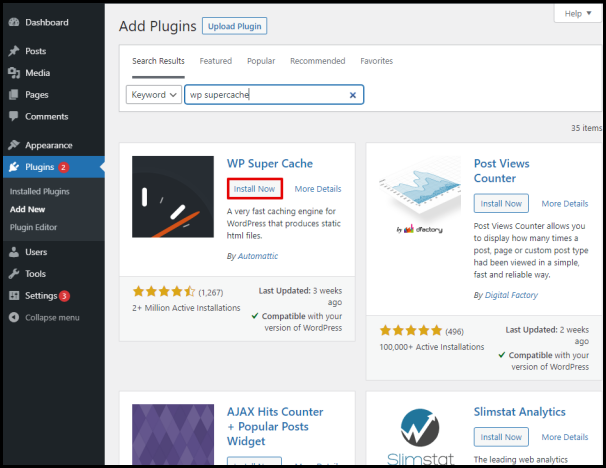Image resolution: width=606 pixels, height=468 pixels.
Task: Open Dashboard in the sidebar menu
Action: (x=47, y=22)
